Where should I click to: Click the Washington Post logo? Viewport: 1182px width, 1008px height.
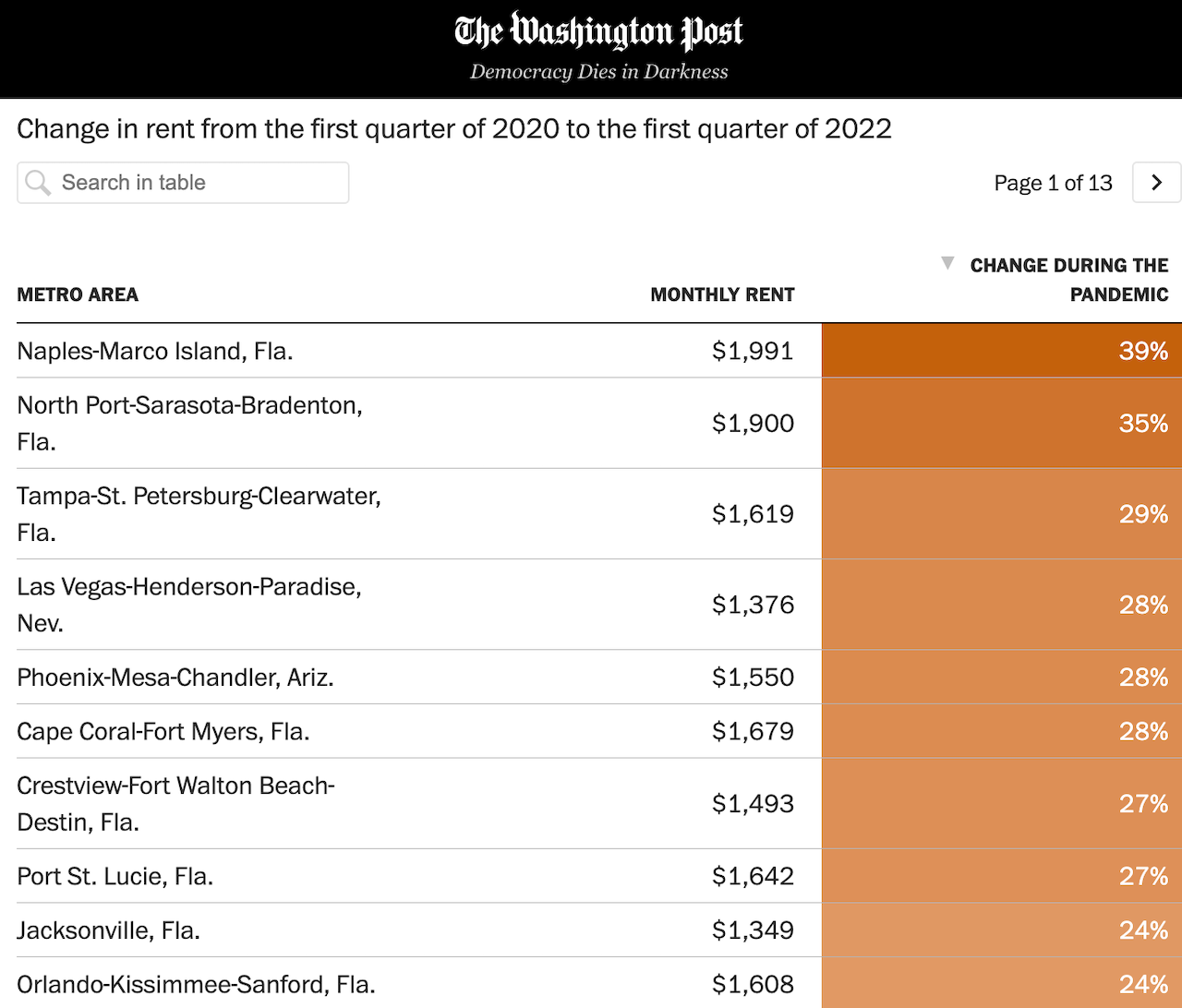pyautogui.click(x=598, y=32)
